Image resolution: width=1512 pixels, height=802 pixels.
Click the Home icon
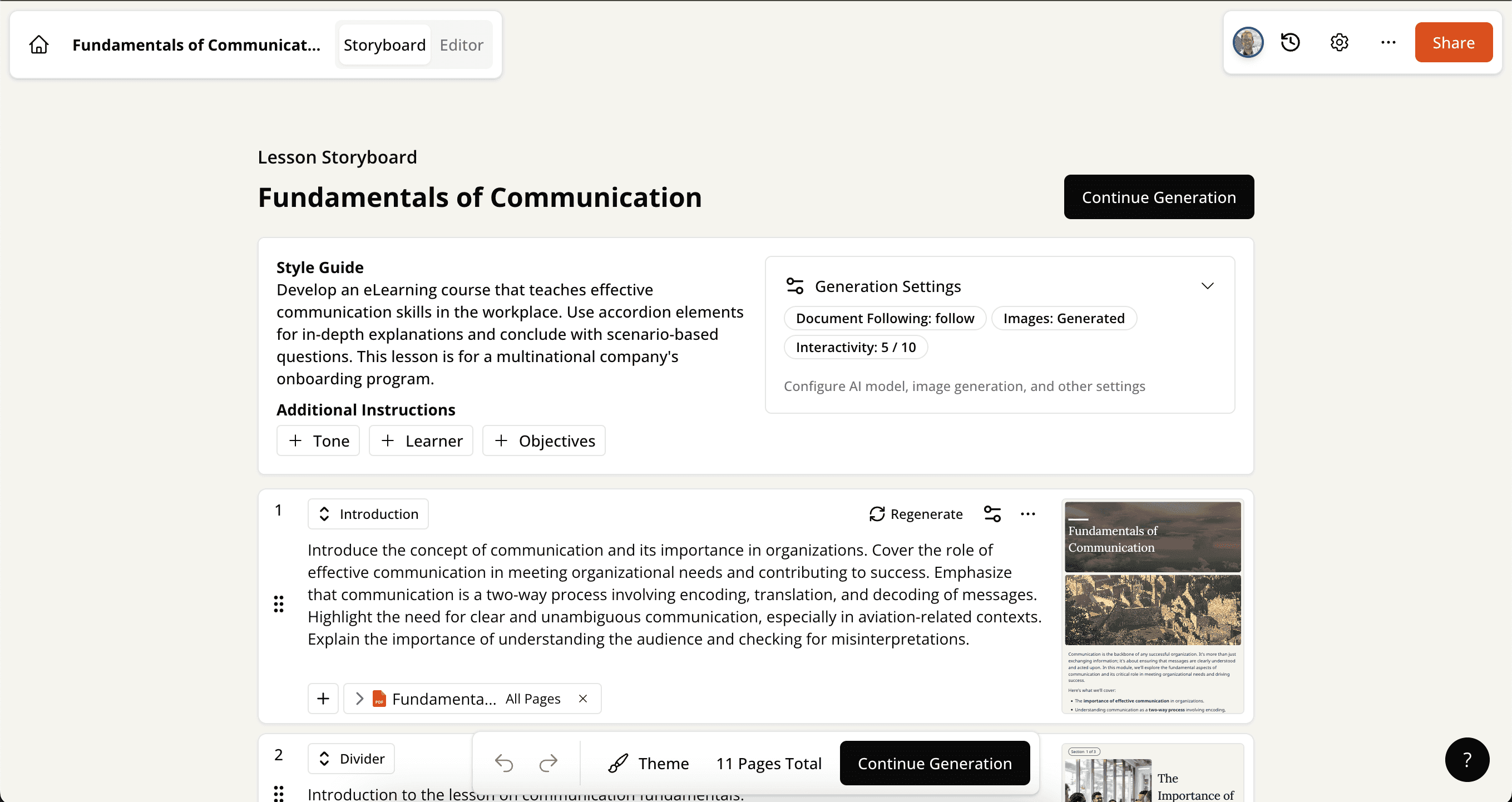click(x=38, y=44)
